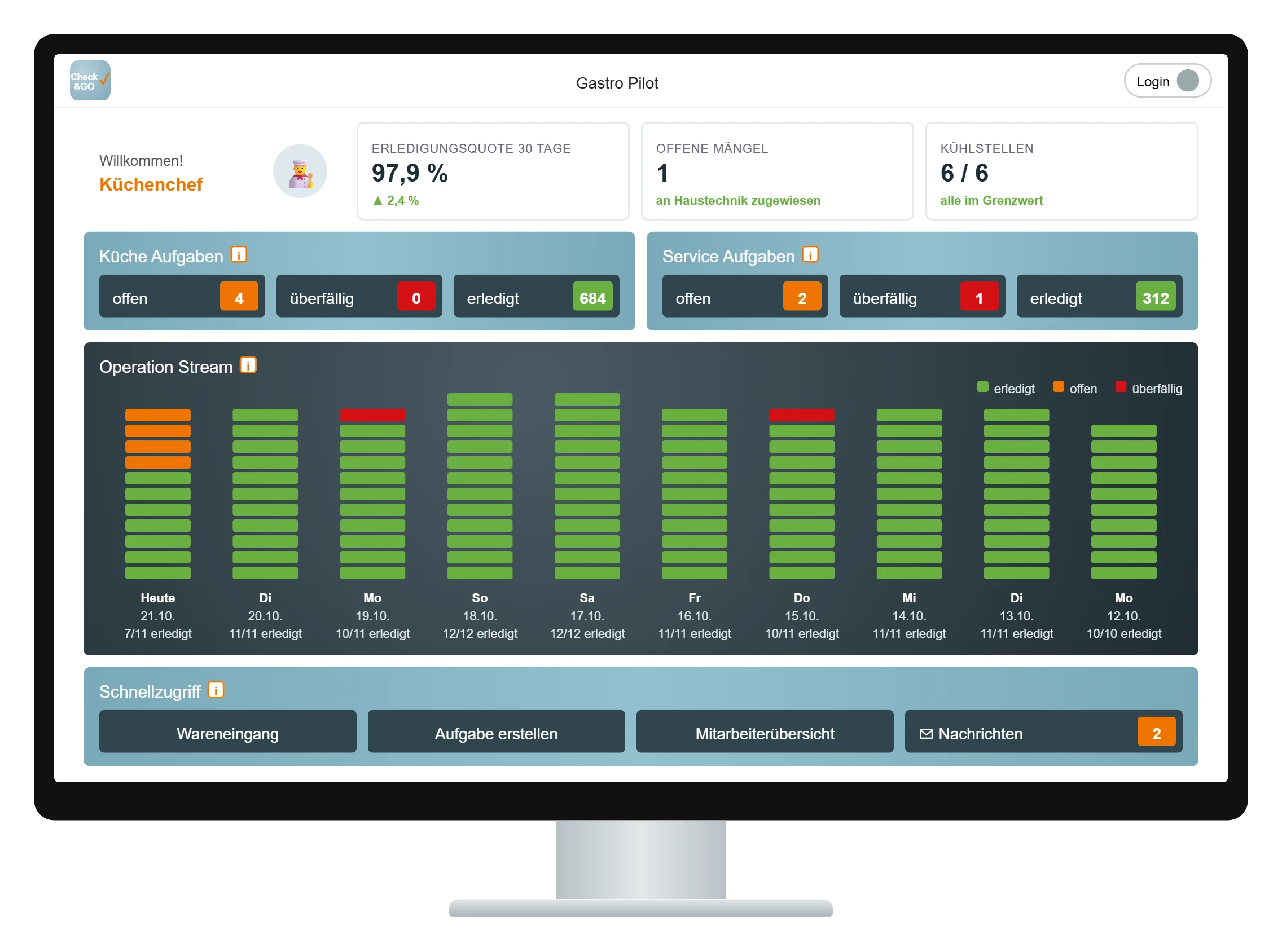Click 'an Haustechnik zugewiesen' text
The width and height of the screenshot is (1282, 952).
point(738,201)
